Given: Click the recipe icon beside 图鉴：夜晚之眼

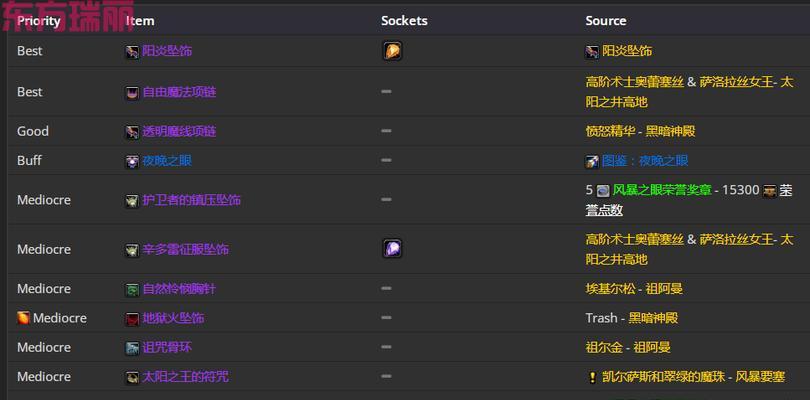Looking at the screenshot, I should click(592, 161).
